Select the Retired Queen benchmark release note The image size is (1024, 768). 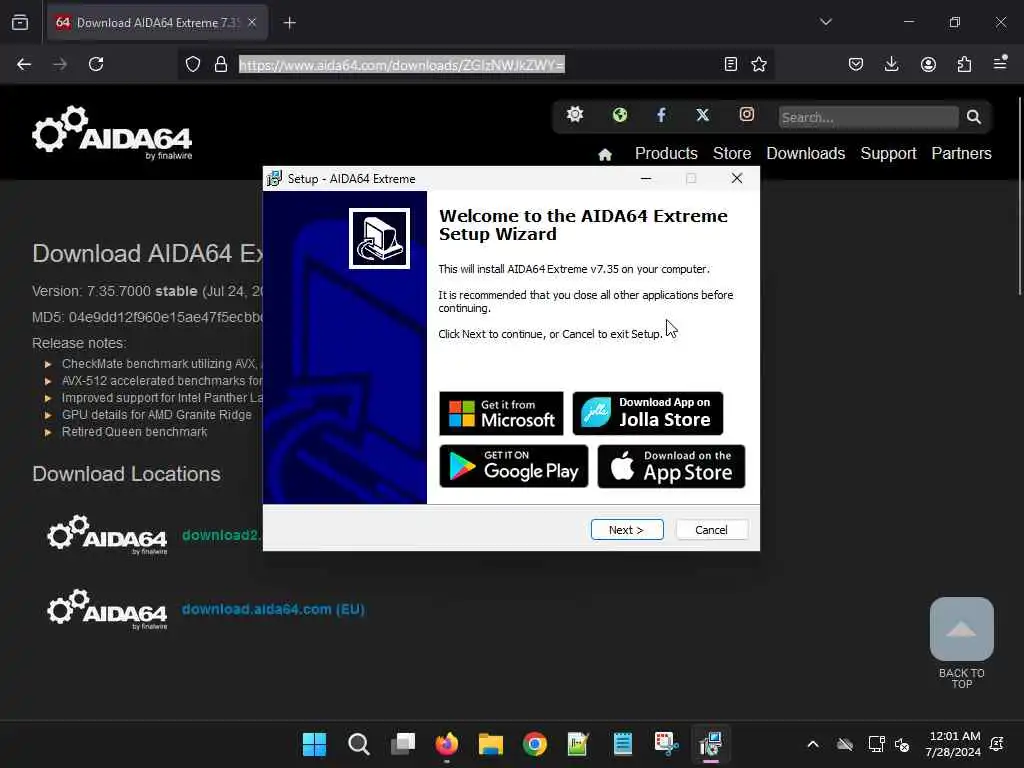click(134, 432)
